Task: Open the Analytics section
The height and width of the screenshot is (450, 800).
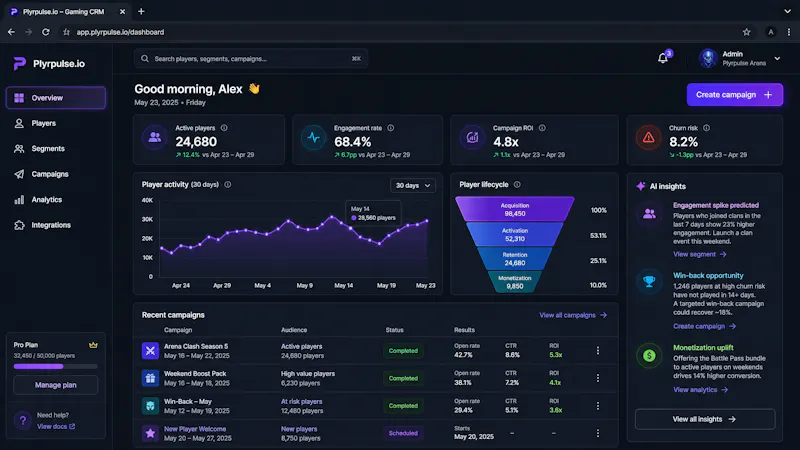Action: [x=56, y=199]
